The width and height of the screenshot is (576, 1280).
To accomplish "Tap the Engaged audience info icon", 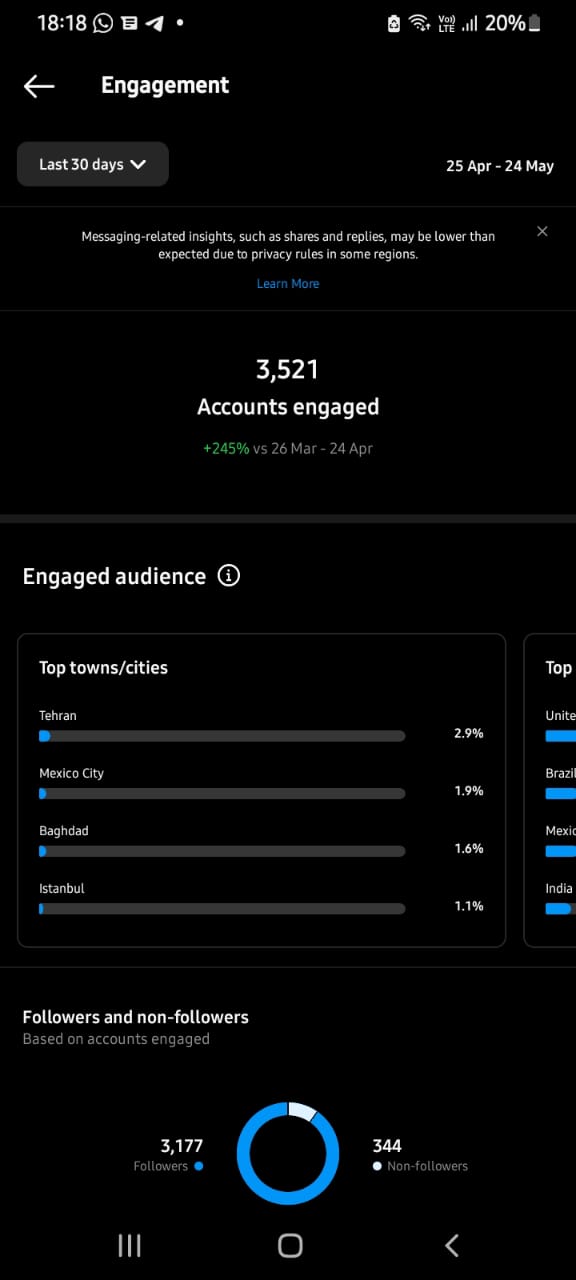I will coord(229,576).
